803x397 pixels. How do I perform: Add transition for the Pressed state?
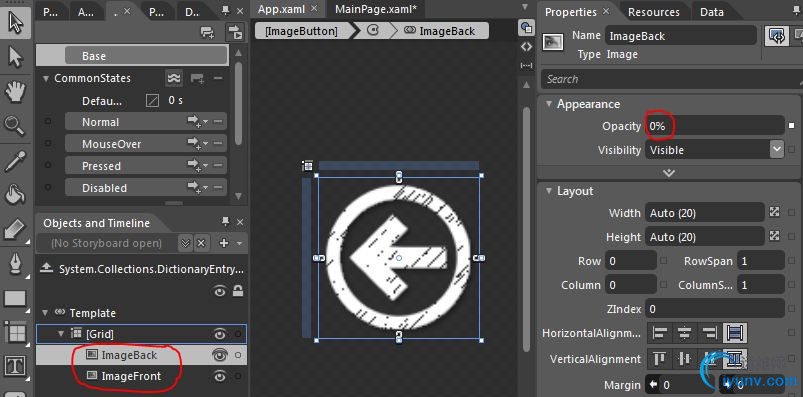pos(197,166)
